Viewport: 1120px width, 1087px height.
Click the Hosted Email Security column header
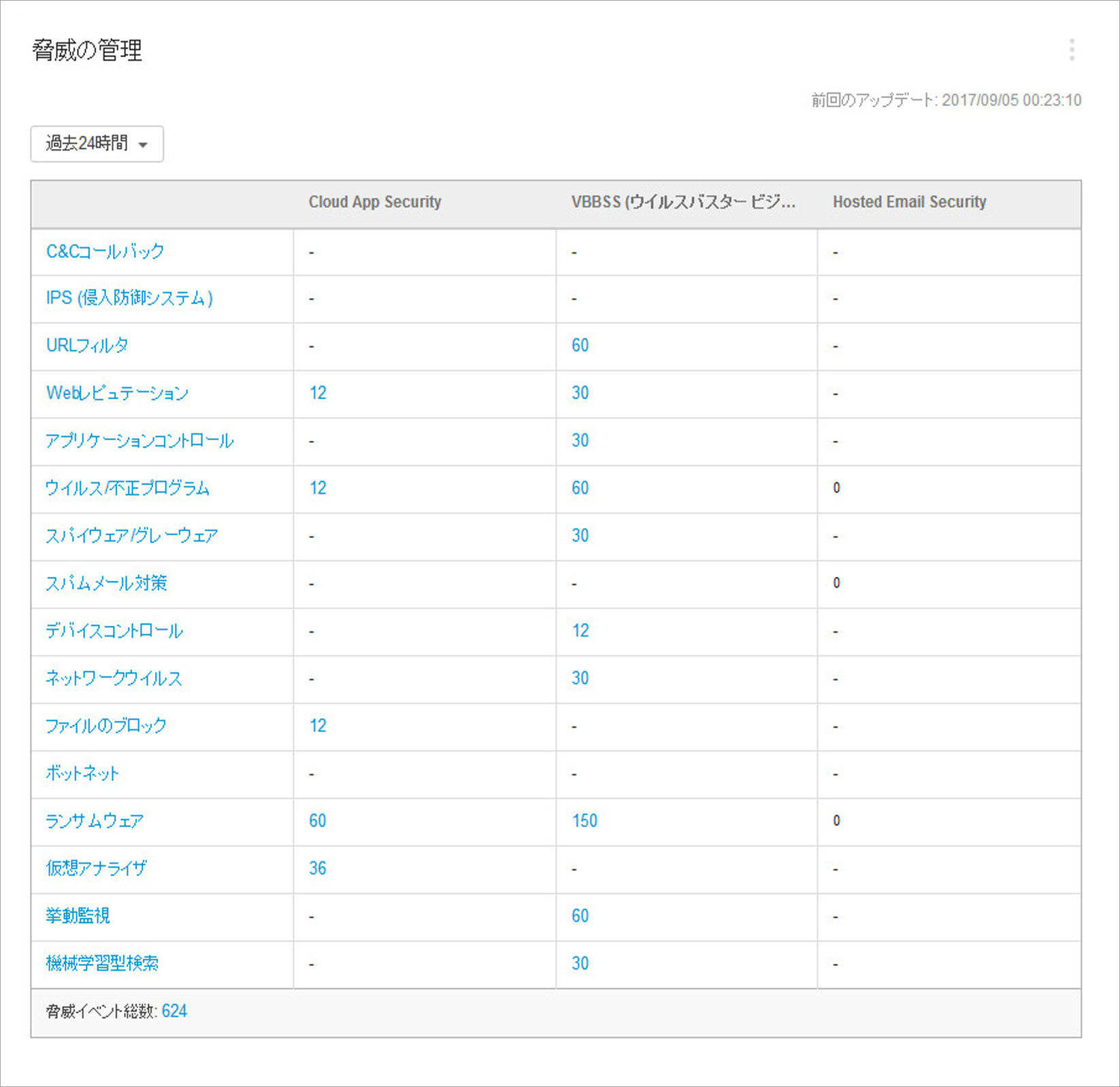click(x=909, y=202)
